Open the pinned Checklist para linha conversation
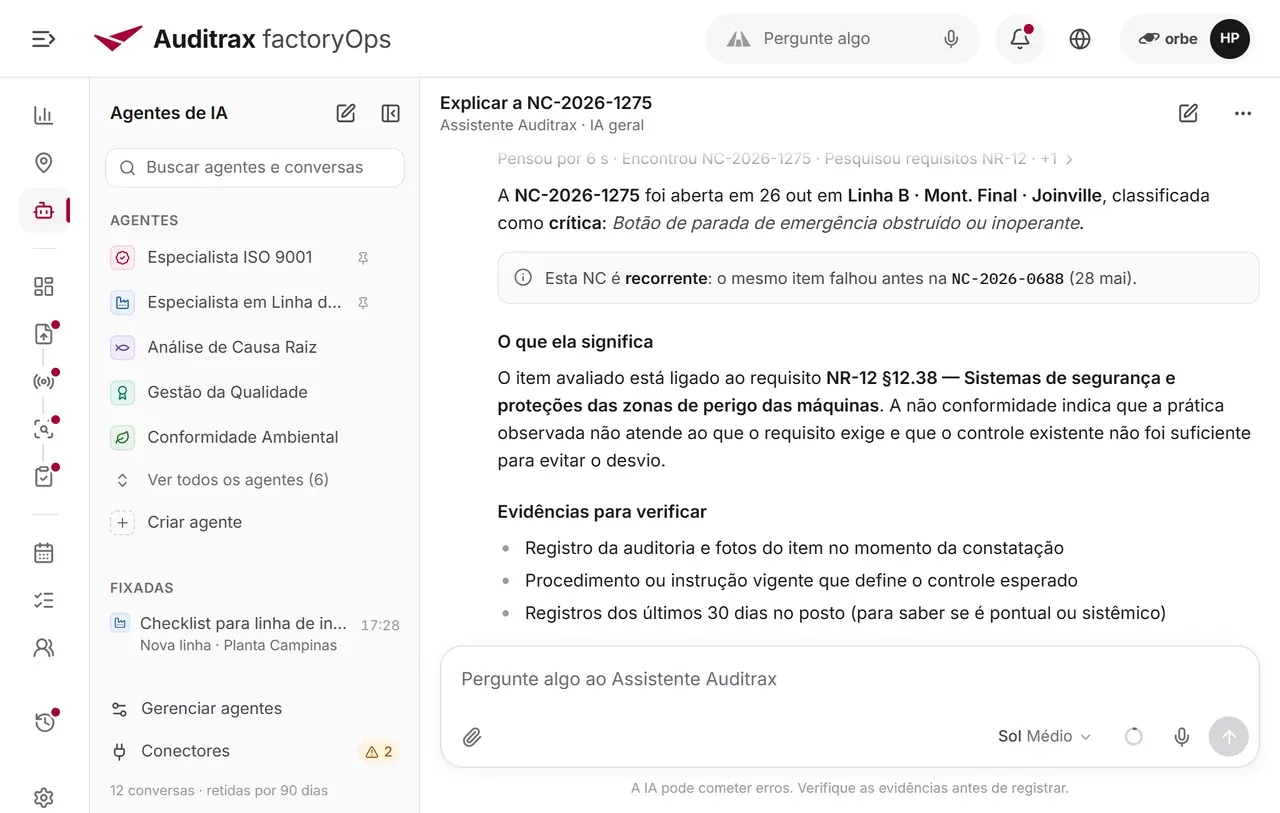This screenshot has height=813, width=1280. click(255, 634)
